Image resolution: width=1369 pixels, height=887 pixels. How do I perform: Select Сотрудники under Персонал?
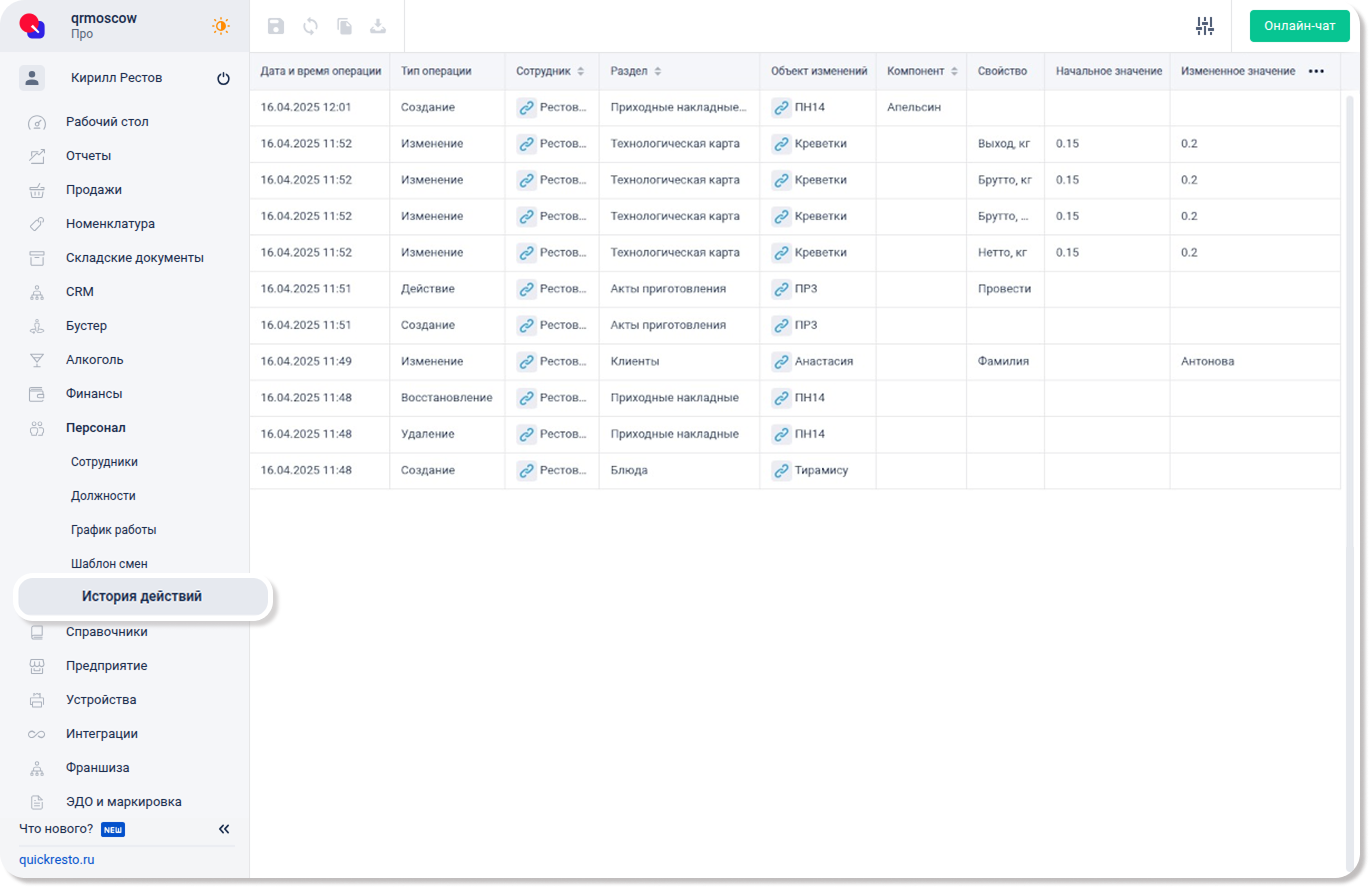point(104,462)
